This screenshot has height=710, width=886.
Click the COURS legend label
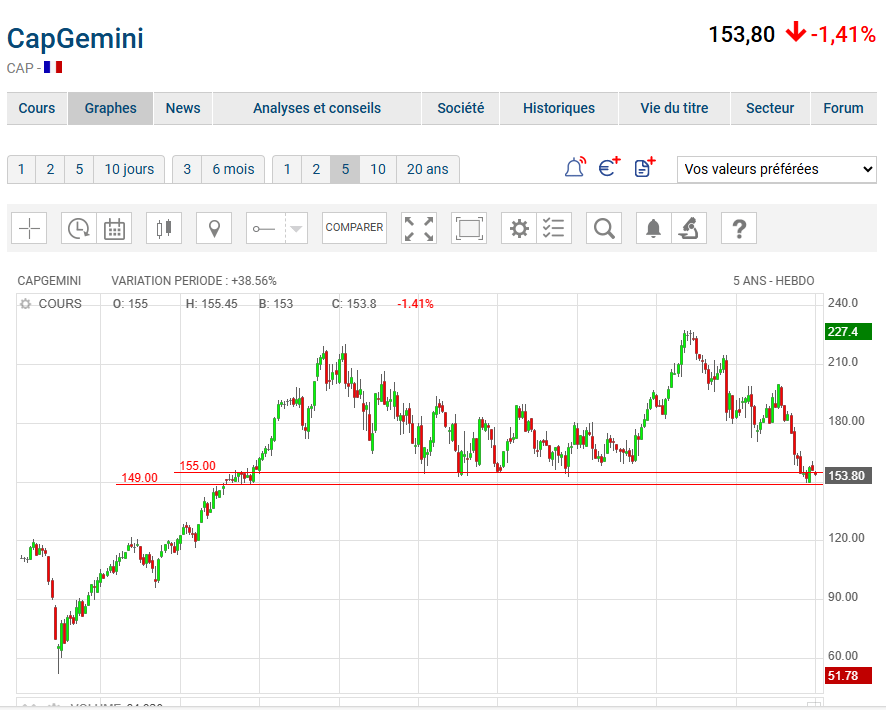click(x=60, y=304)
